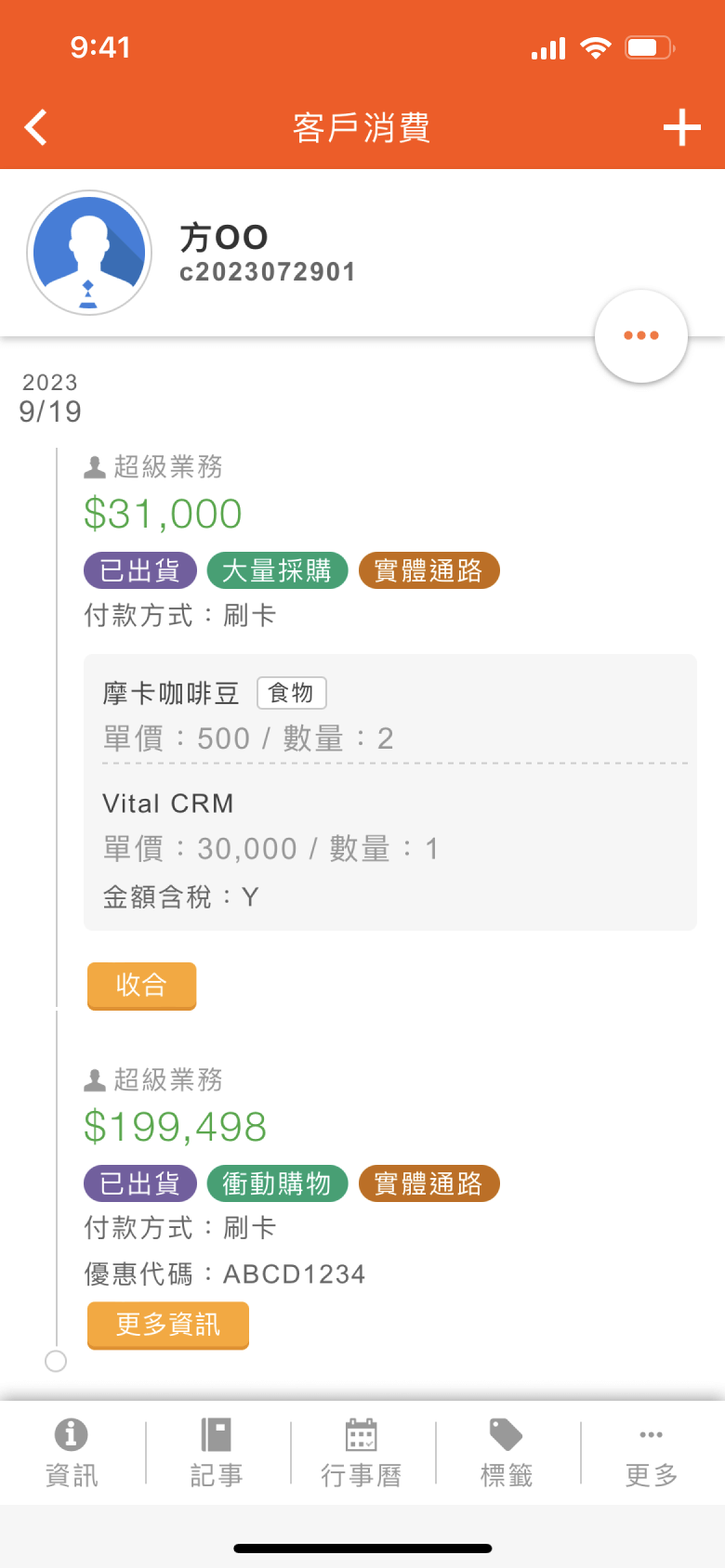Collapse details with the 收合 button
This screenshot has height=1568, width=725.
point(141,985)
